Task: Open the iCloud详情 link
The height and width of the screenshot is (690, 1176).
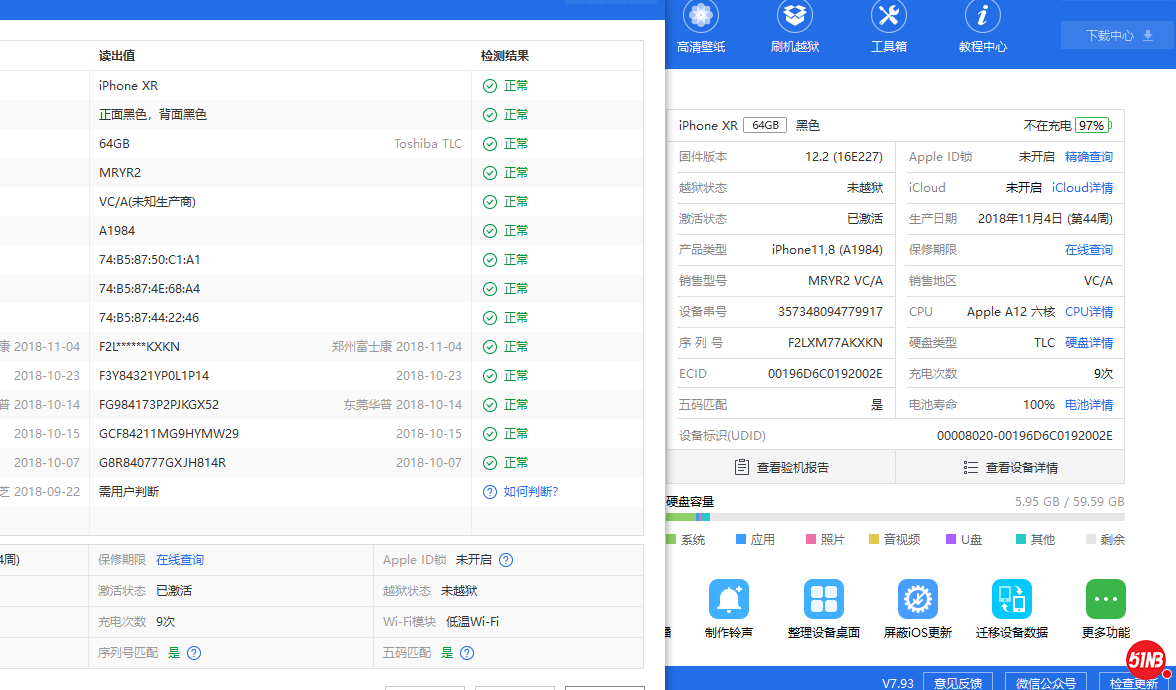Action: (x=1082, y=188)
